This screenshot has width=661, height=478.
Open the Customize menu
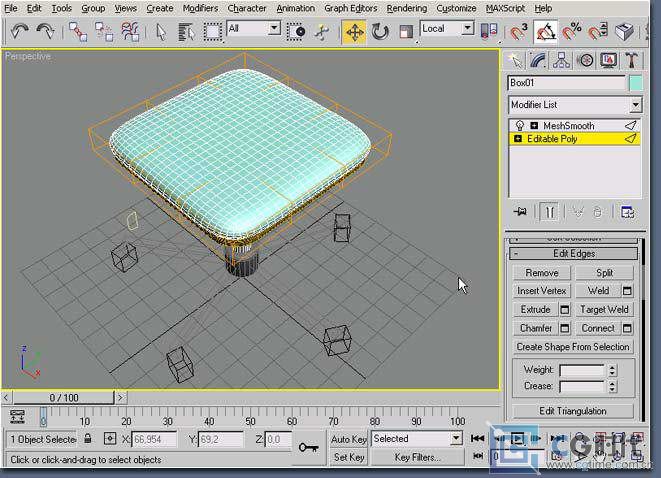click(456, 8)
